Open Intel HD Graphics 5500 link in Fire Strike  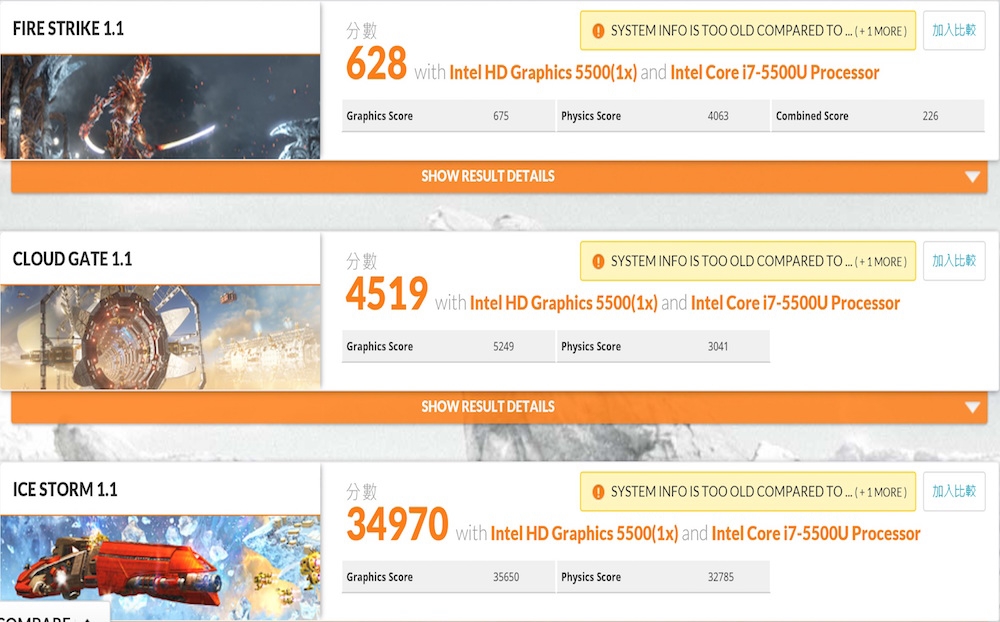click(x=543, y=73)
